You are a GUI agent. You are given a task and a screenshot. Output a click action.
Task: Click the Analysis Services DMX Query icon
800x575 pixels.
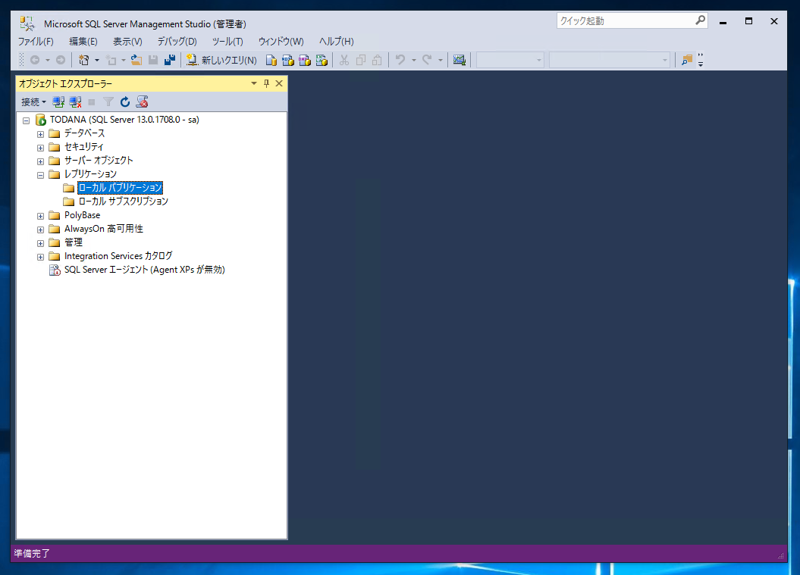point(305,60)
